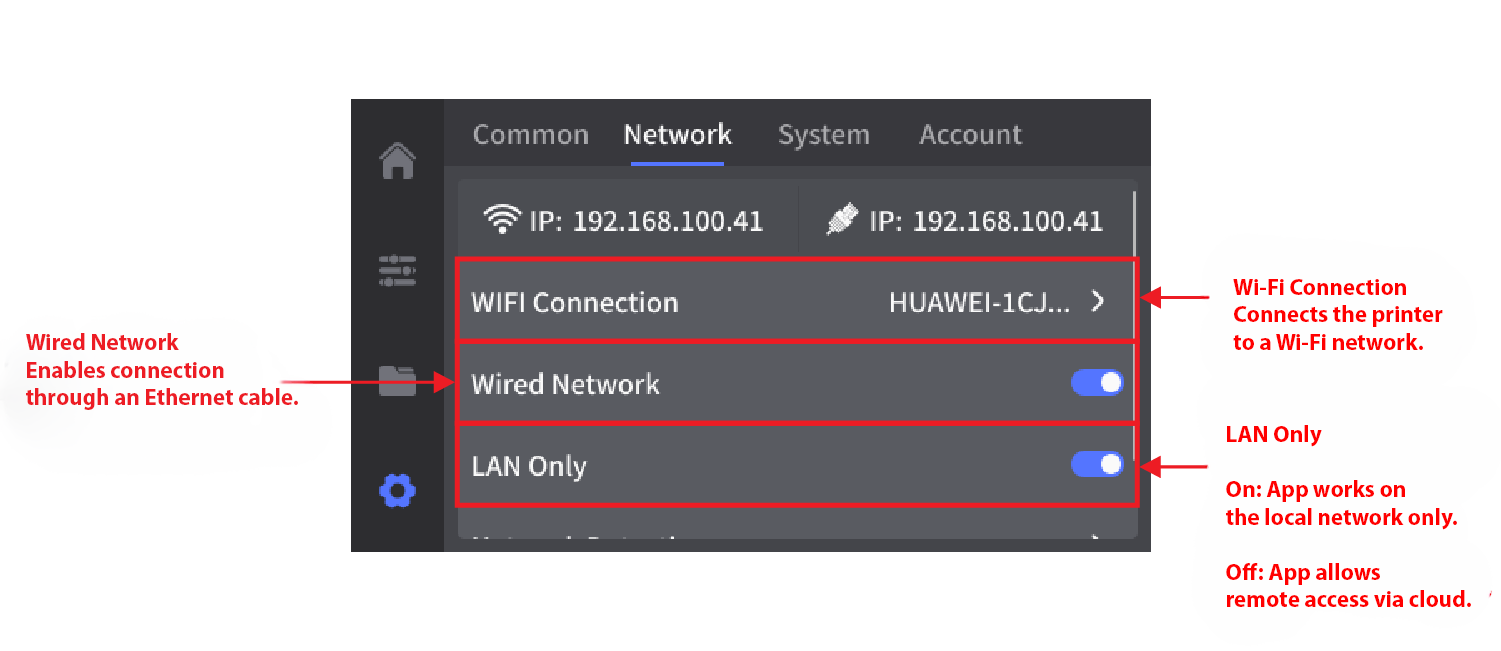
Task: Click the WIFI Connection row
Action: [x=700, y=300]
